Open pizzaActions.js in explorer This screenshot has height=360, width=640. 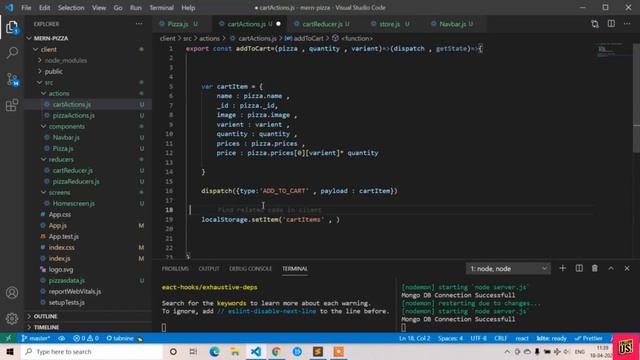point(73,116)
